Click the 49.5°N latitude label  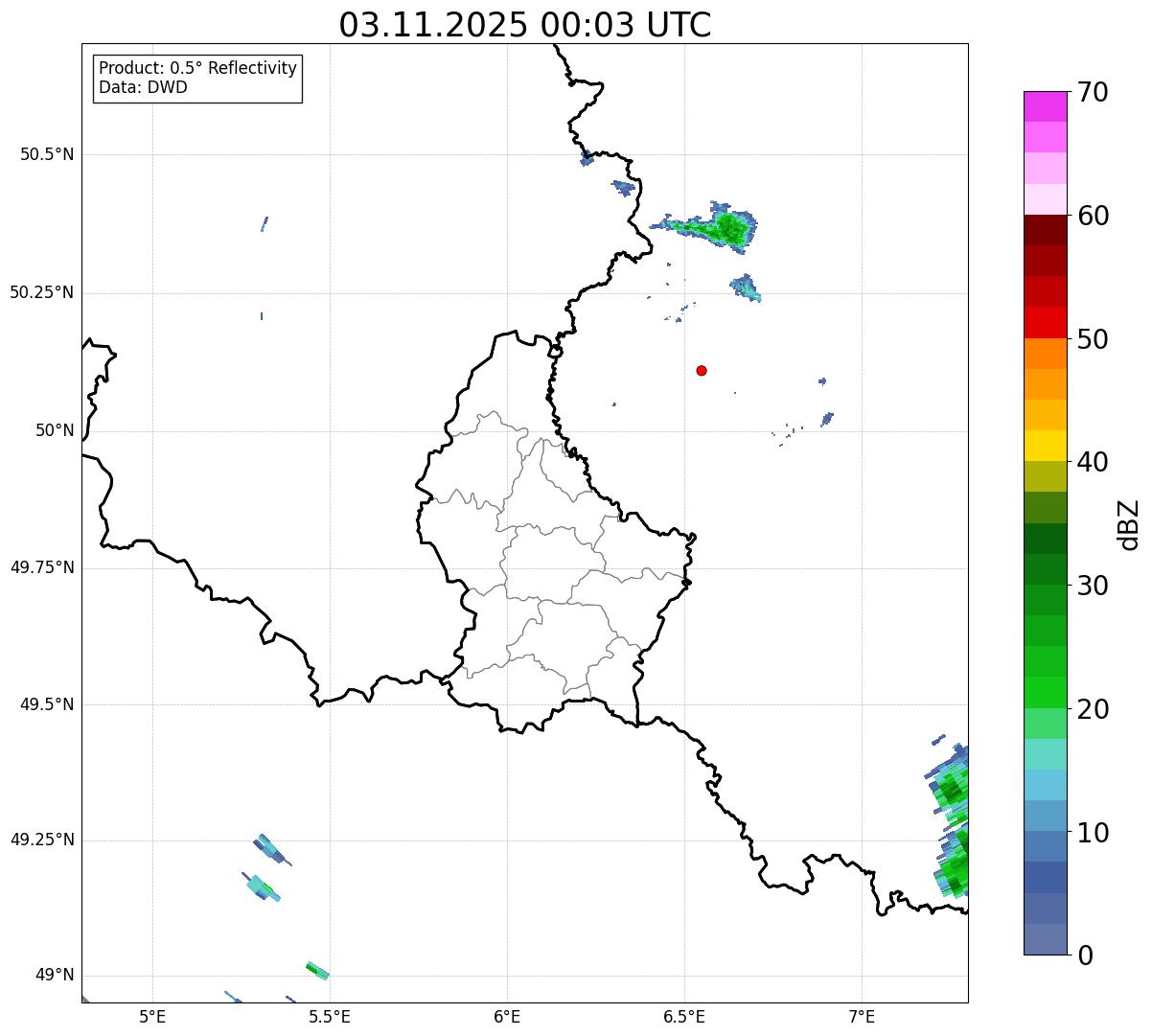(47, 704)
